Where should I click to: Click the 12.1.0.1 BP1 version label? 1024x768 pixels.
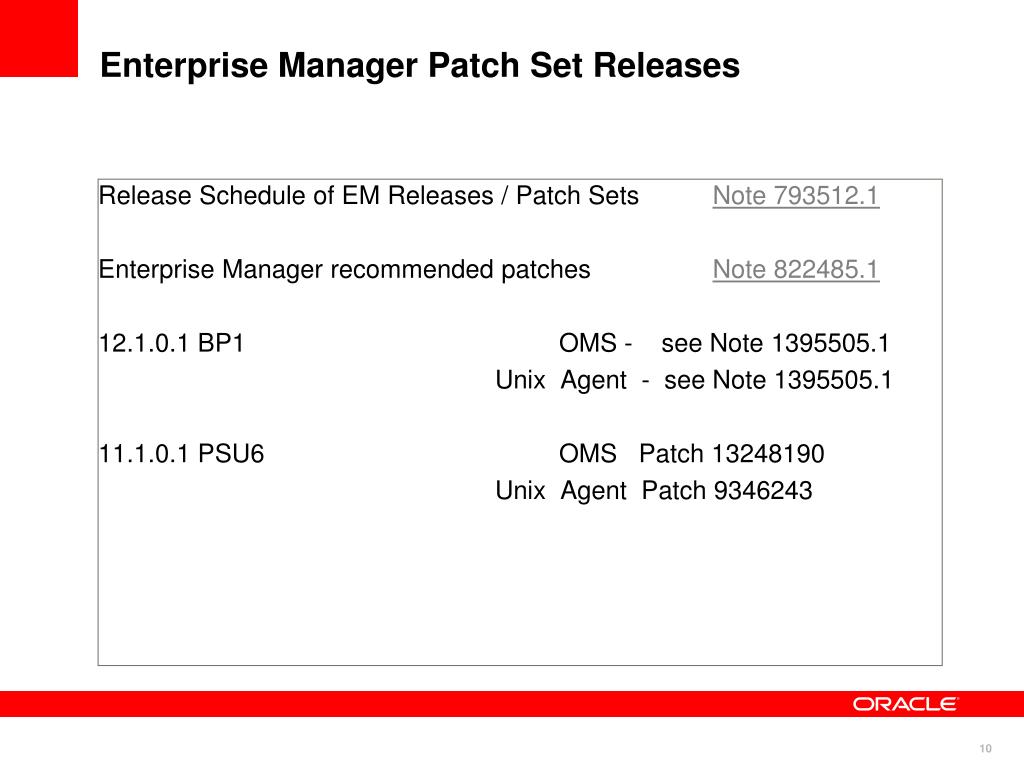pos(171,343)
